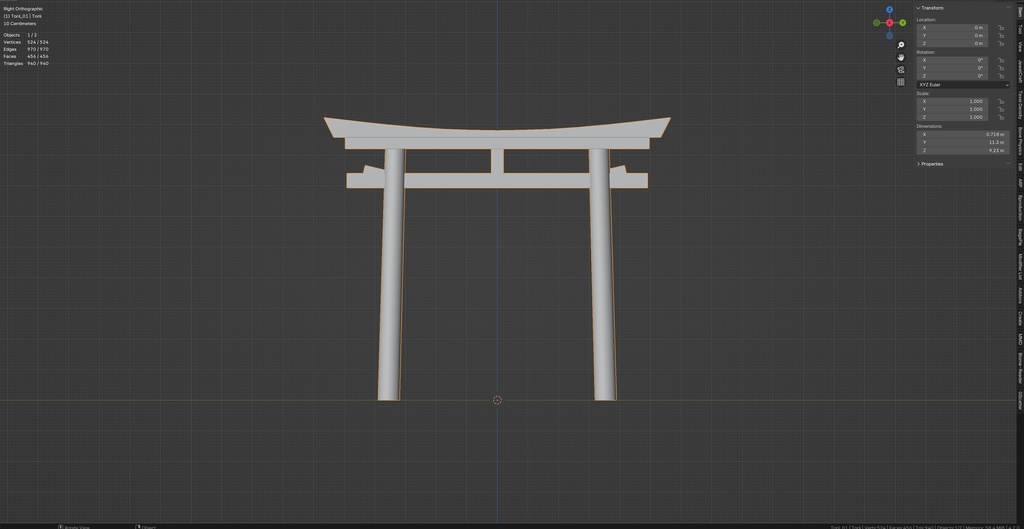
Task: Click the Properties panel drag grip
Action: click(1008, 164)
